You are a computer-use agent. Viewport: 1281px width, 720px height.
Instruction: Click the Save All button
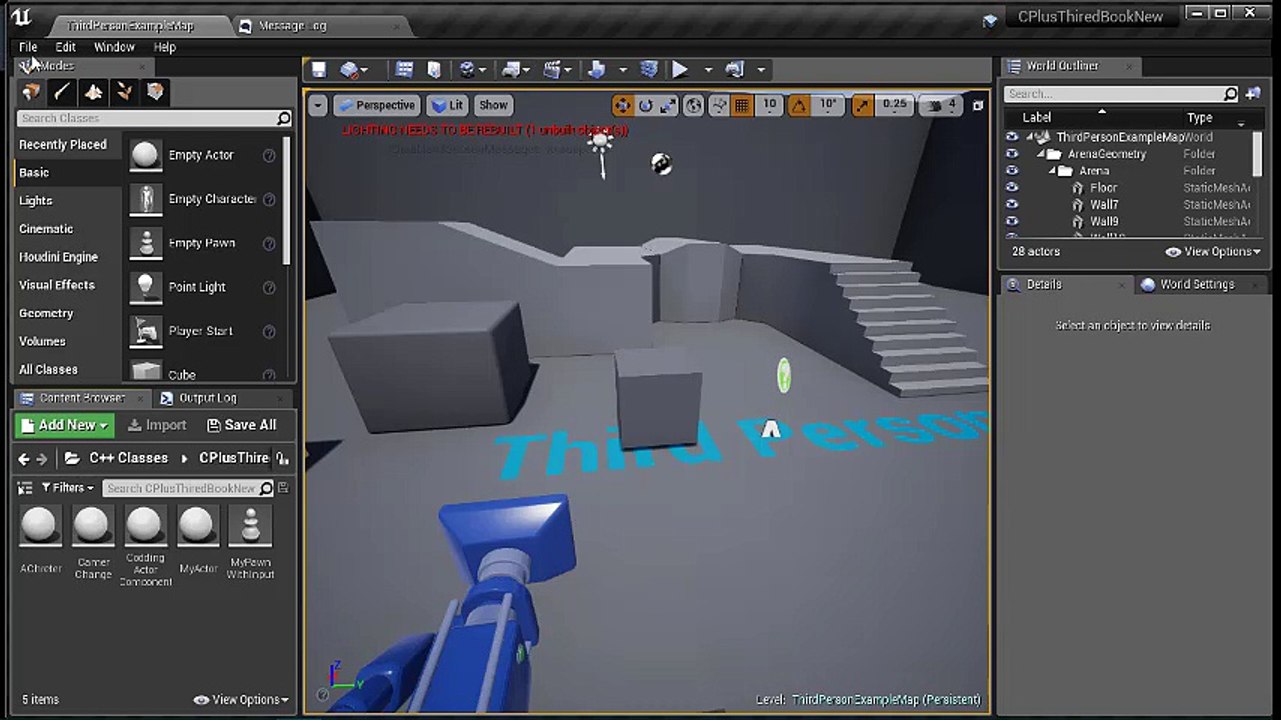point(241,425)
